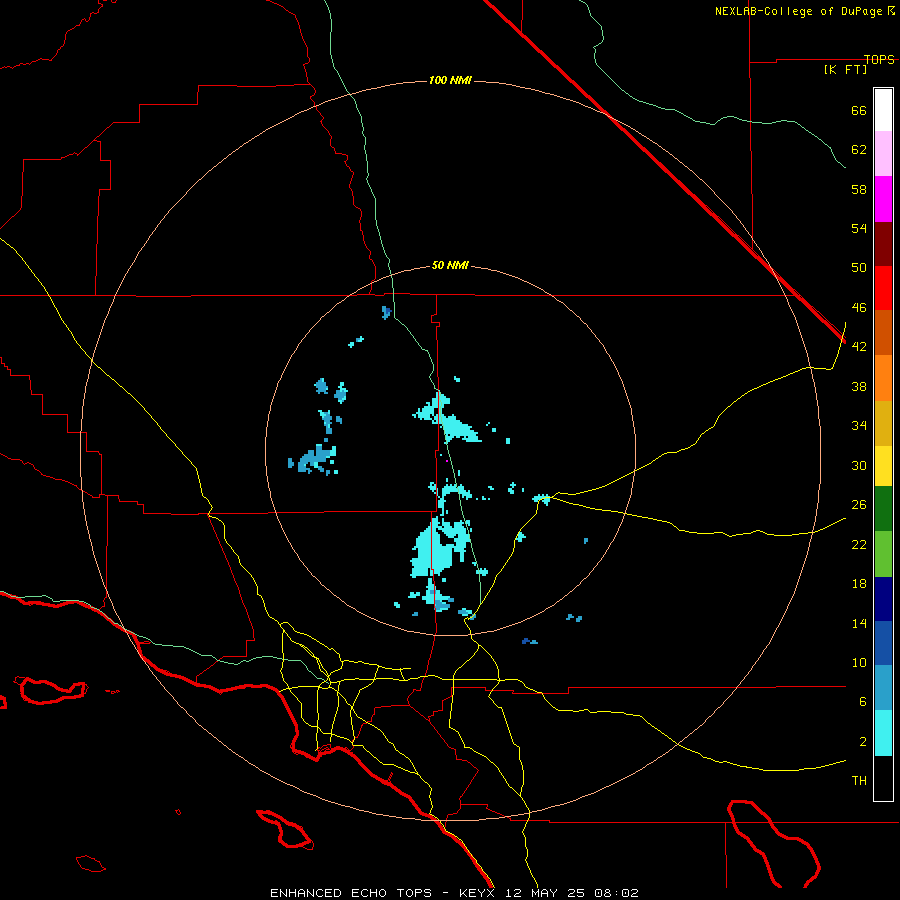Click the dark red 50-54 kft swatch

pos(883,243)
